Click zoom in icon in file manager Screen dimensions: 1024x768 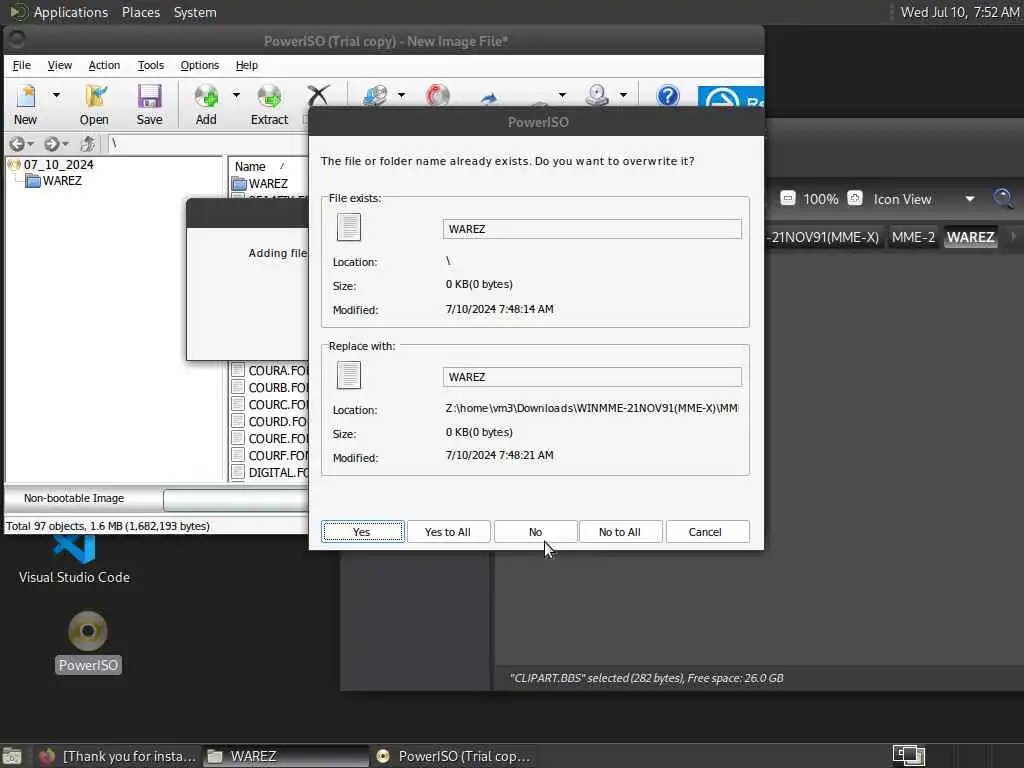click(854, 199)
